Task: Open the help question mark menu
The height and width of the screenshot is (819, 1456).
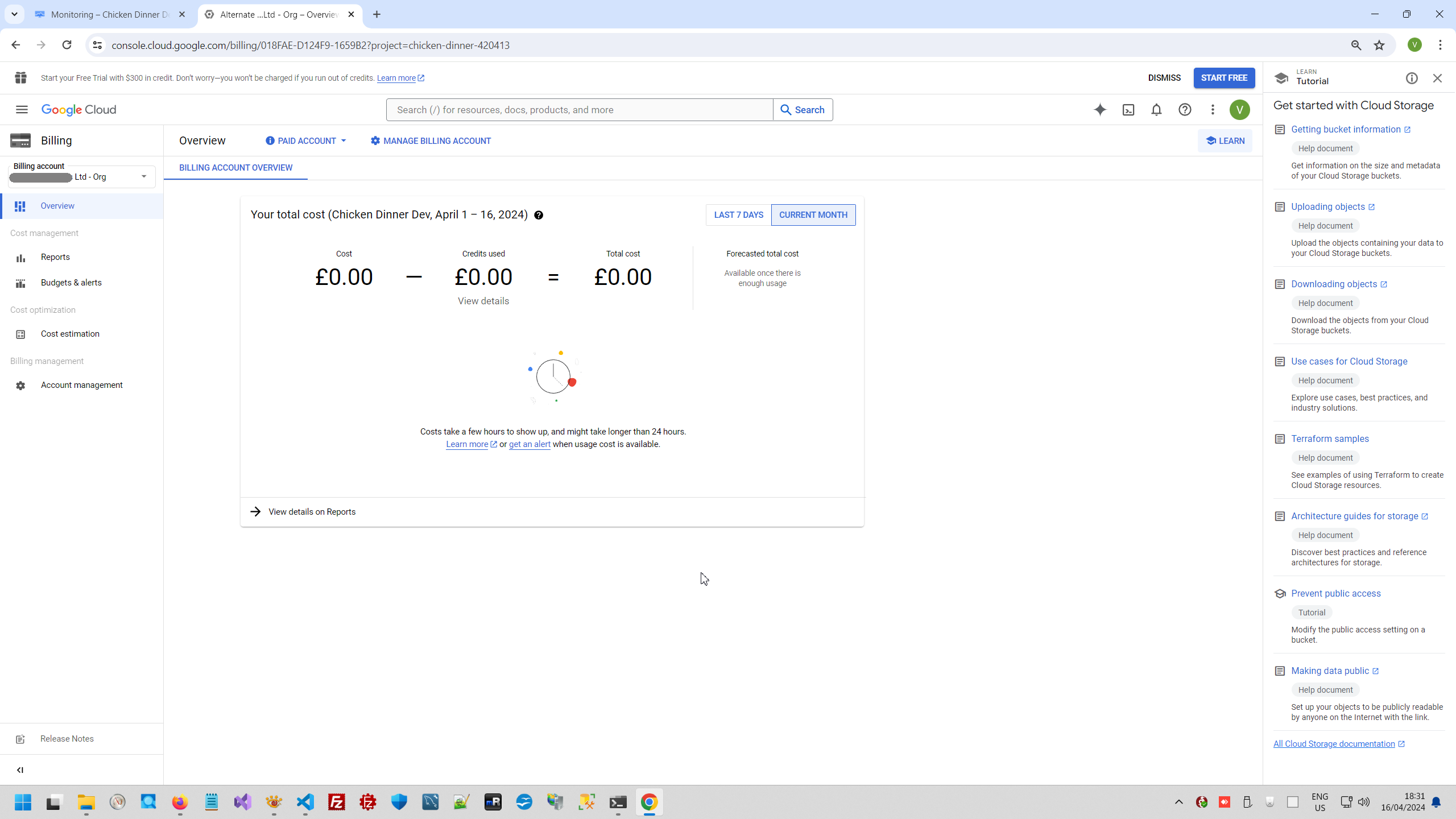Action: (x=1185, y=110)
